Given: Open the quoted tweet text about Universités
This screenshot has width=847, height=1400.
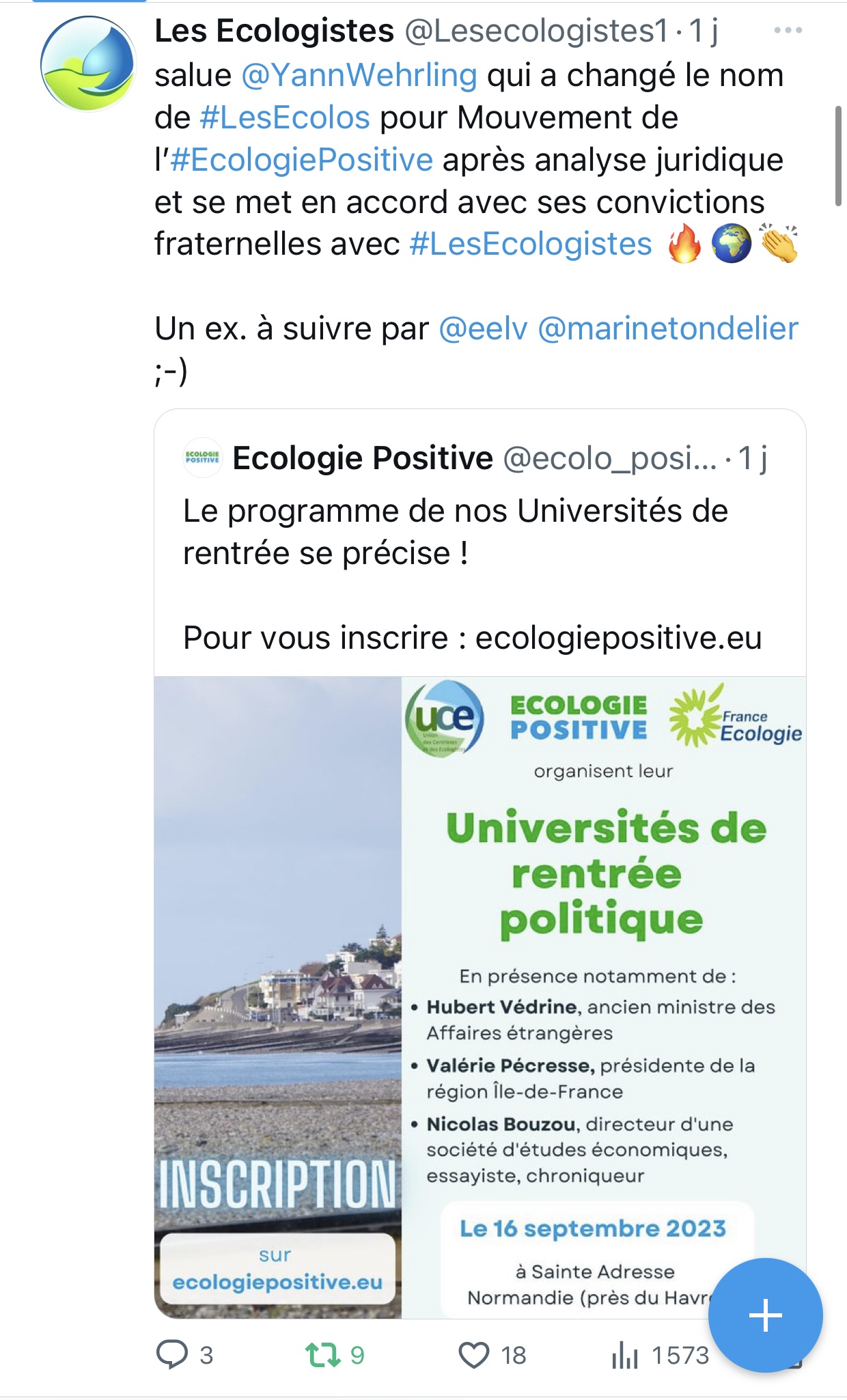Looking at the screenshot, I should coord(456,532).
